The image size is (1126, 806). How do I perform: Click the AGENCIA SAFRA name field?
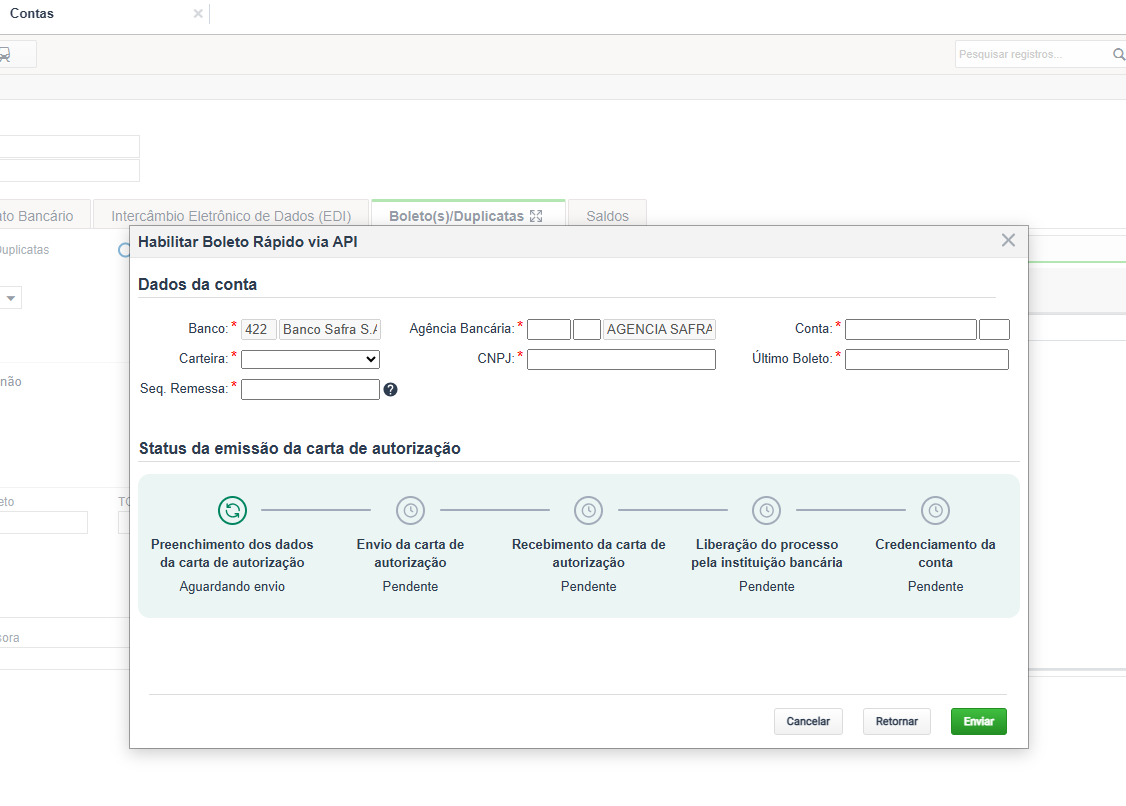pyautogui.click(x=660, y=329)
